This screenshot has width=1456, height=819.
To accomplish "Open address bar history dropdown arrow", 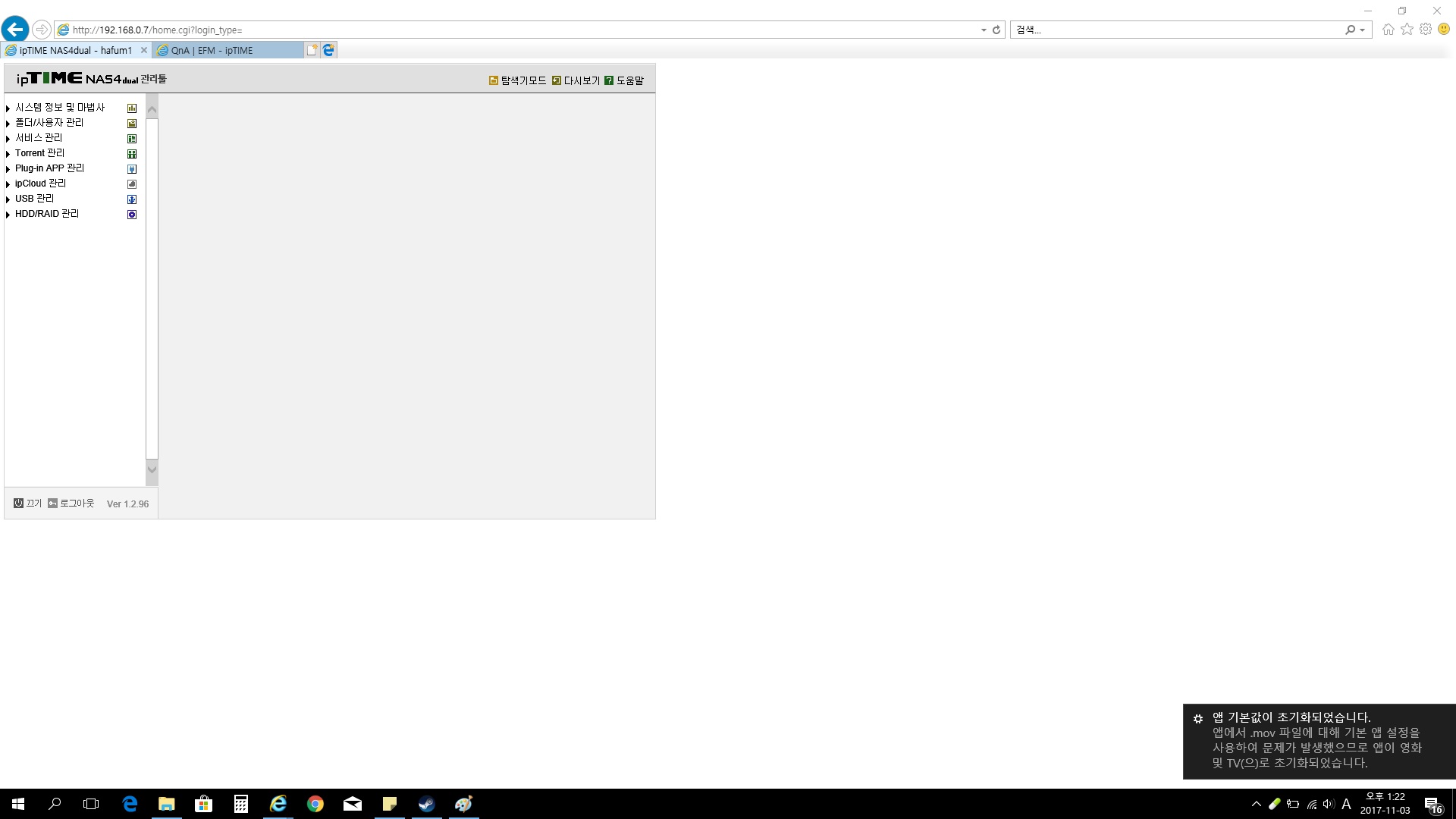I will (984, 30).
